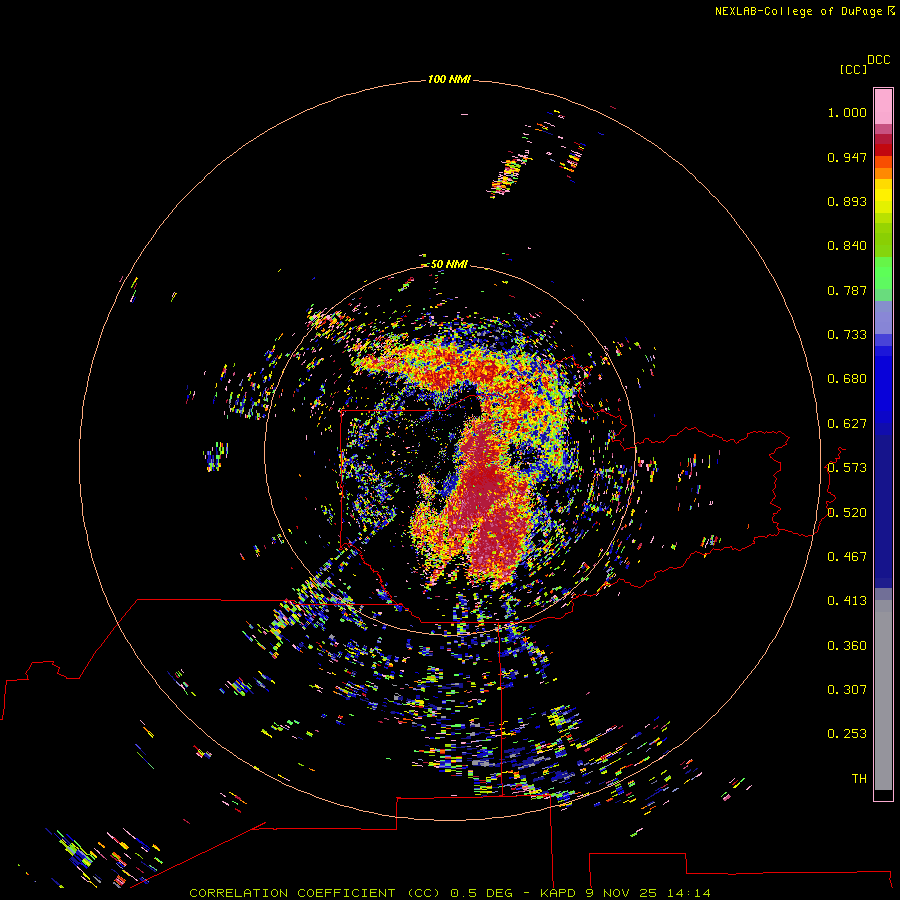This screenshot has width=900, height=900.
Task: Select the 0.627 scale value
Action: [847, 424]
